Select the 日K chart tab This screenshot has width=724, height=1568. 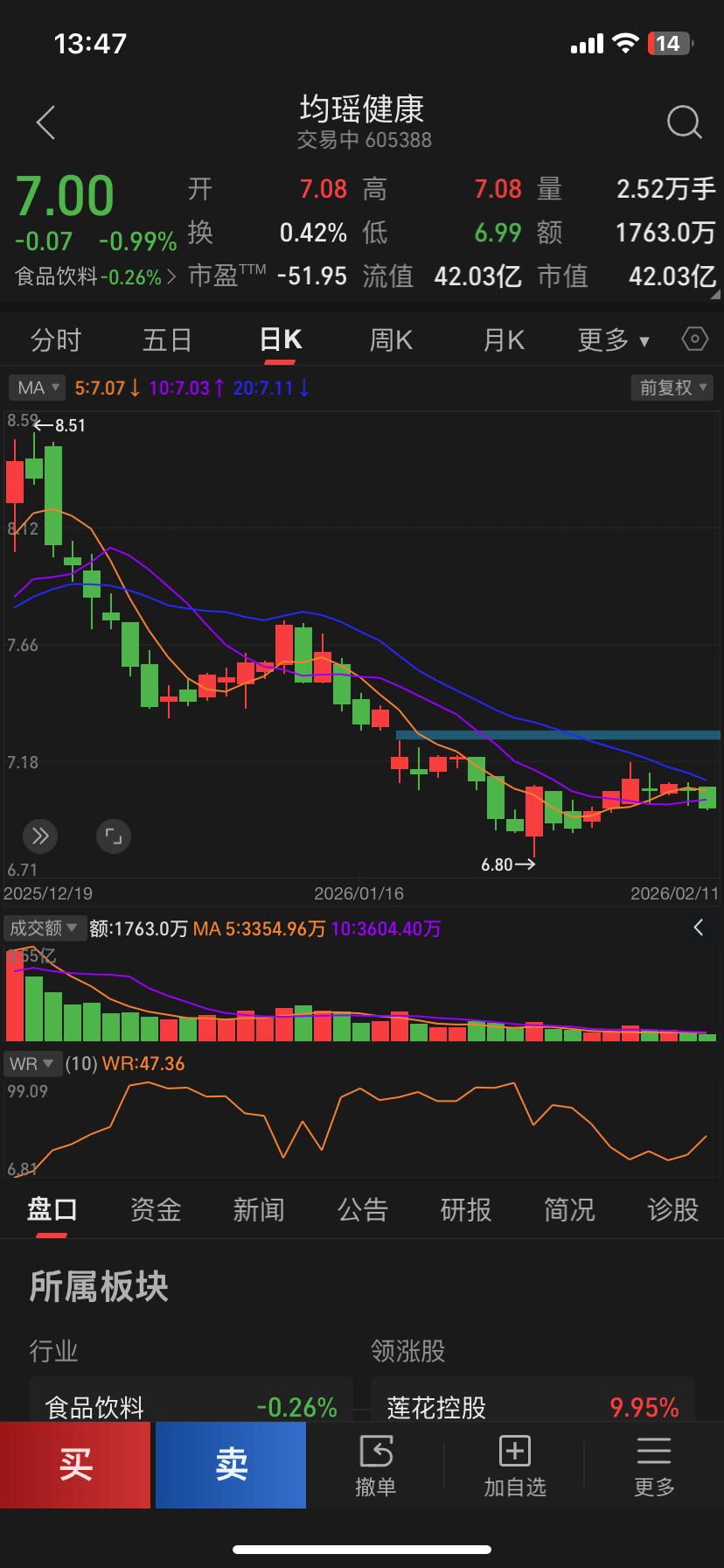click(281, 339)
